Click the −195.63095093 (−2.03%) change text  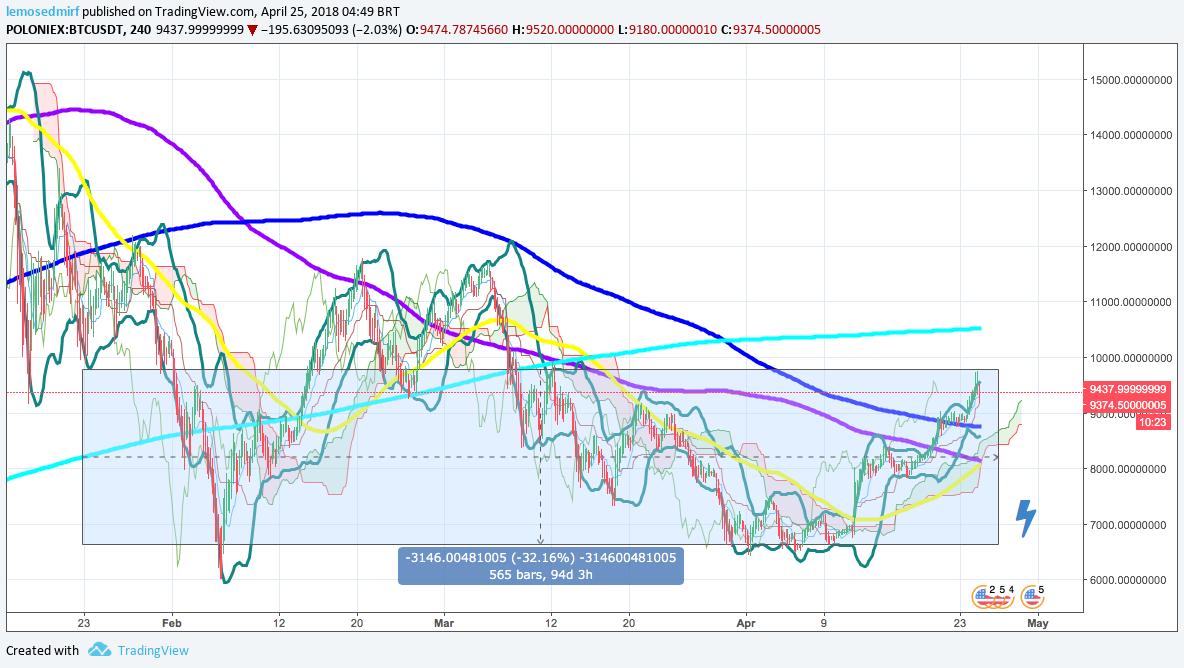tap(331, 30)
